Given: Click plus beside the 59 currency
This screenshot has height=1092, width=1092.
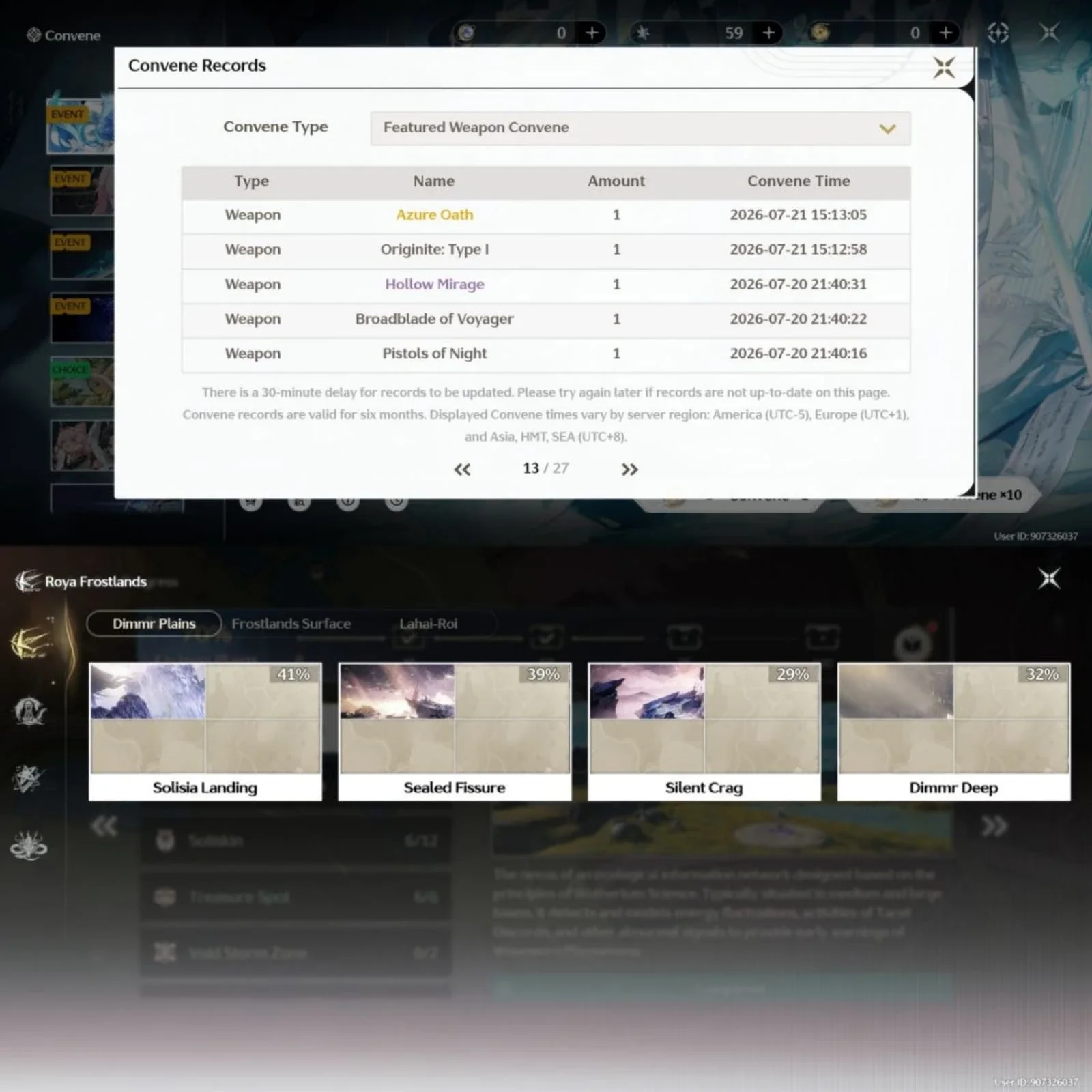Looking at the screenshot, I should click(768, 32).
